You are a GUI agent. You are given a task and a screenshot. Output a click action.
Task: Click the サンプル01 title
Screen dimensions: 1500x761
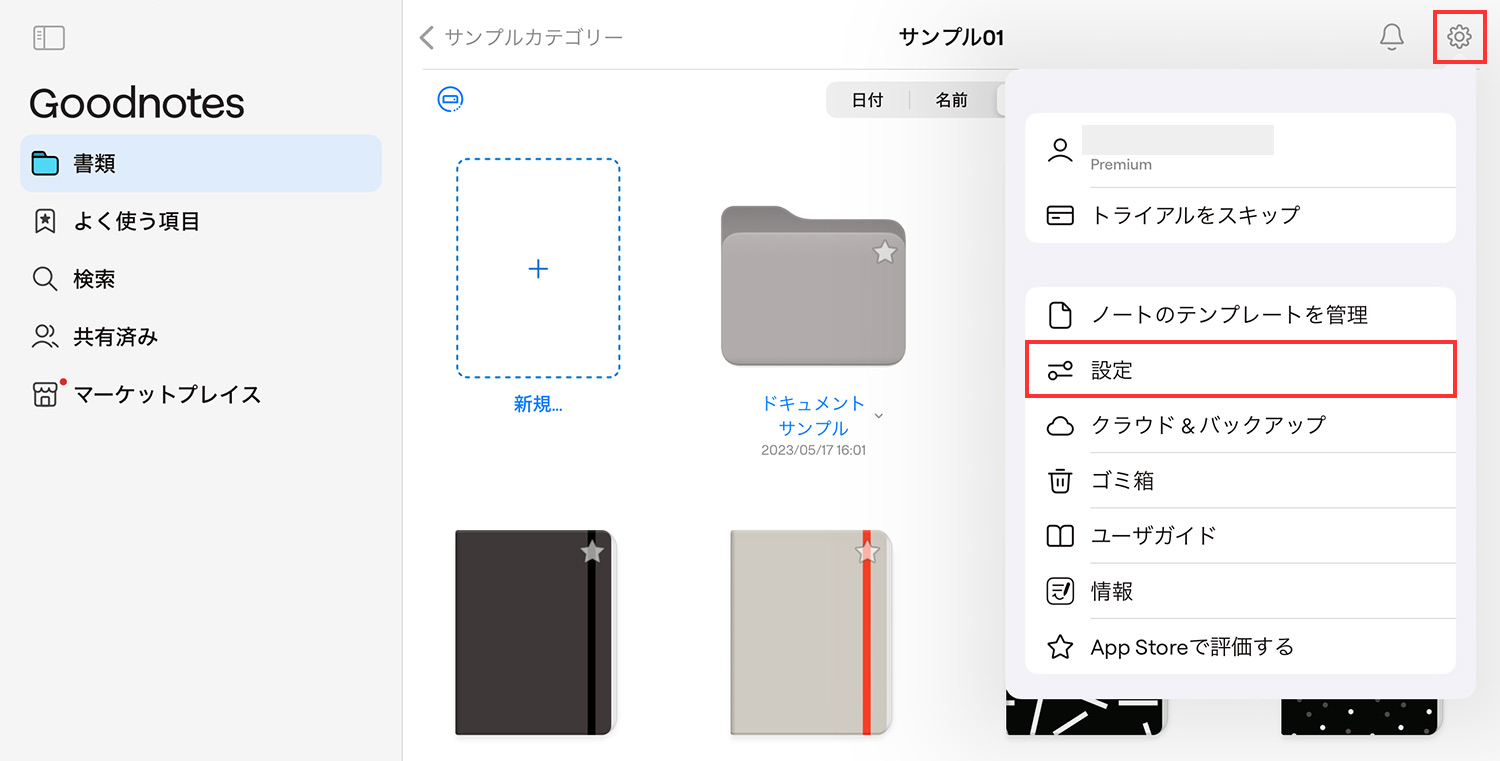click(x=951, y=38)
